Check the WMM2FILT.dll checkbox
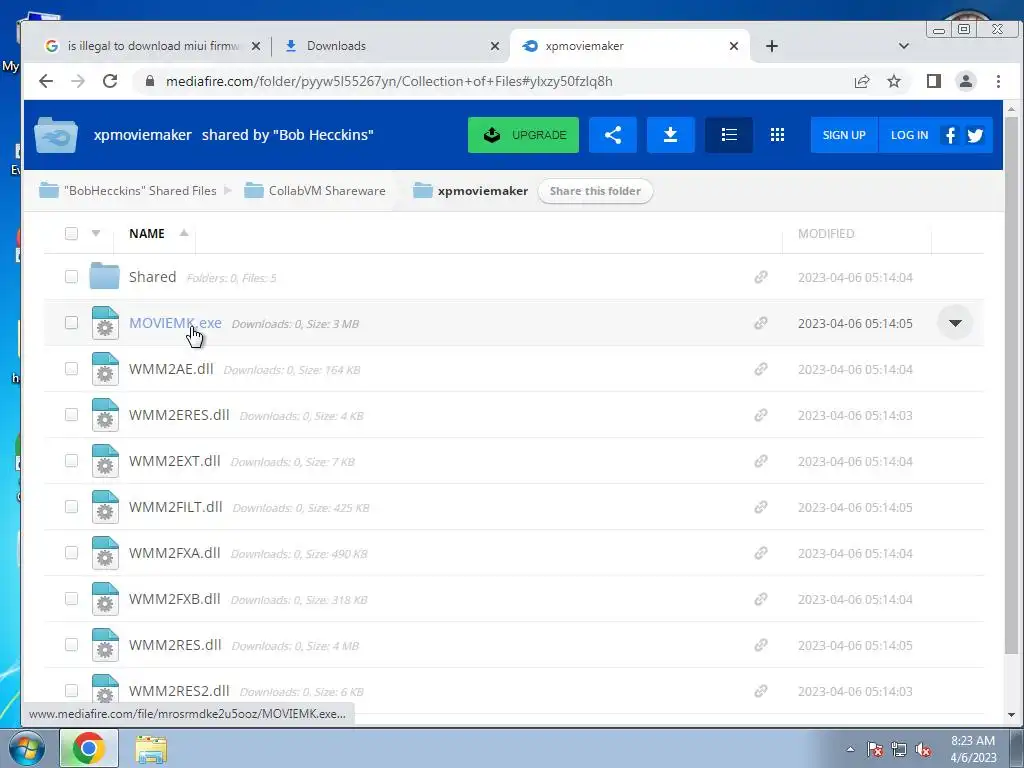 click(x=71, y=507)
